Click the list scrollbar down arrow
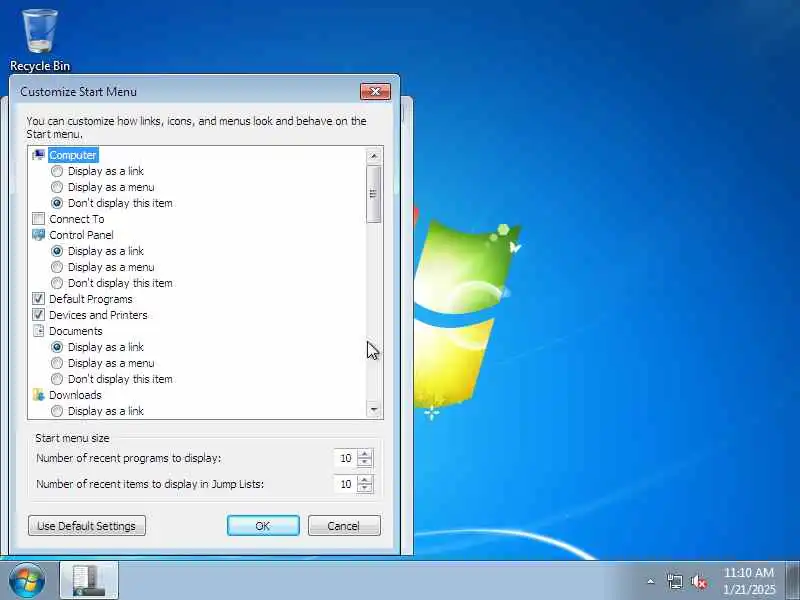Screen dimensions: 800x600 point(374,409)
